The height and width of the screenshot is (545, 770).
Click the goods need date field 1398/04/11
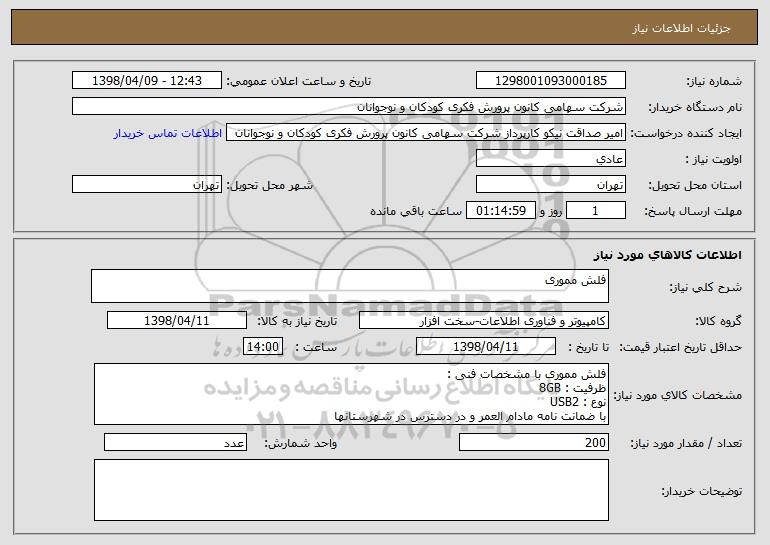[177, 321]
